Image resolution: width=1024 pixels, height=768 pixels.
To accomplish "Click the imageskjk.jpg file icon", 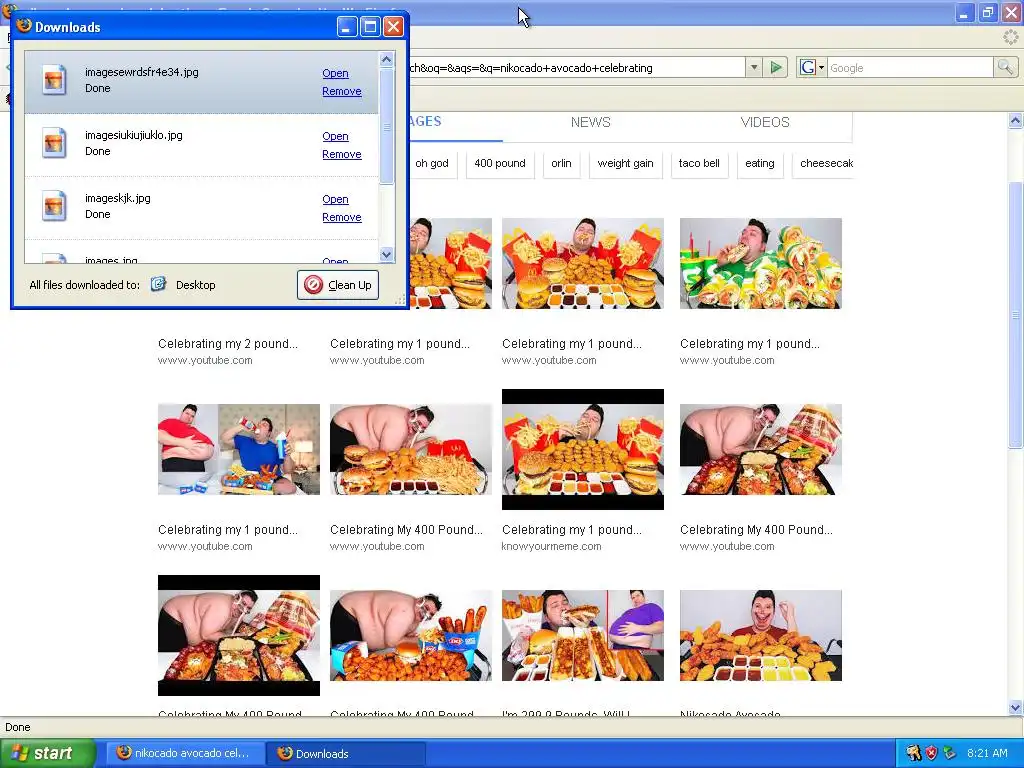I will [54, 206].
